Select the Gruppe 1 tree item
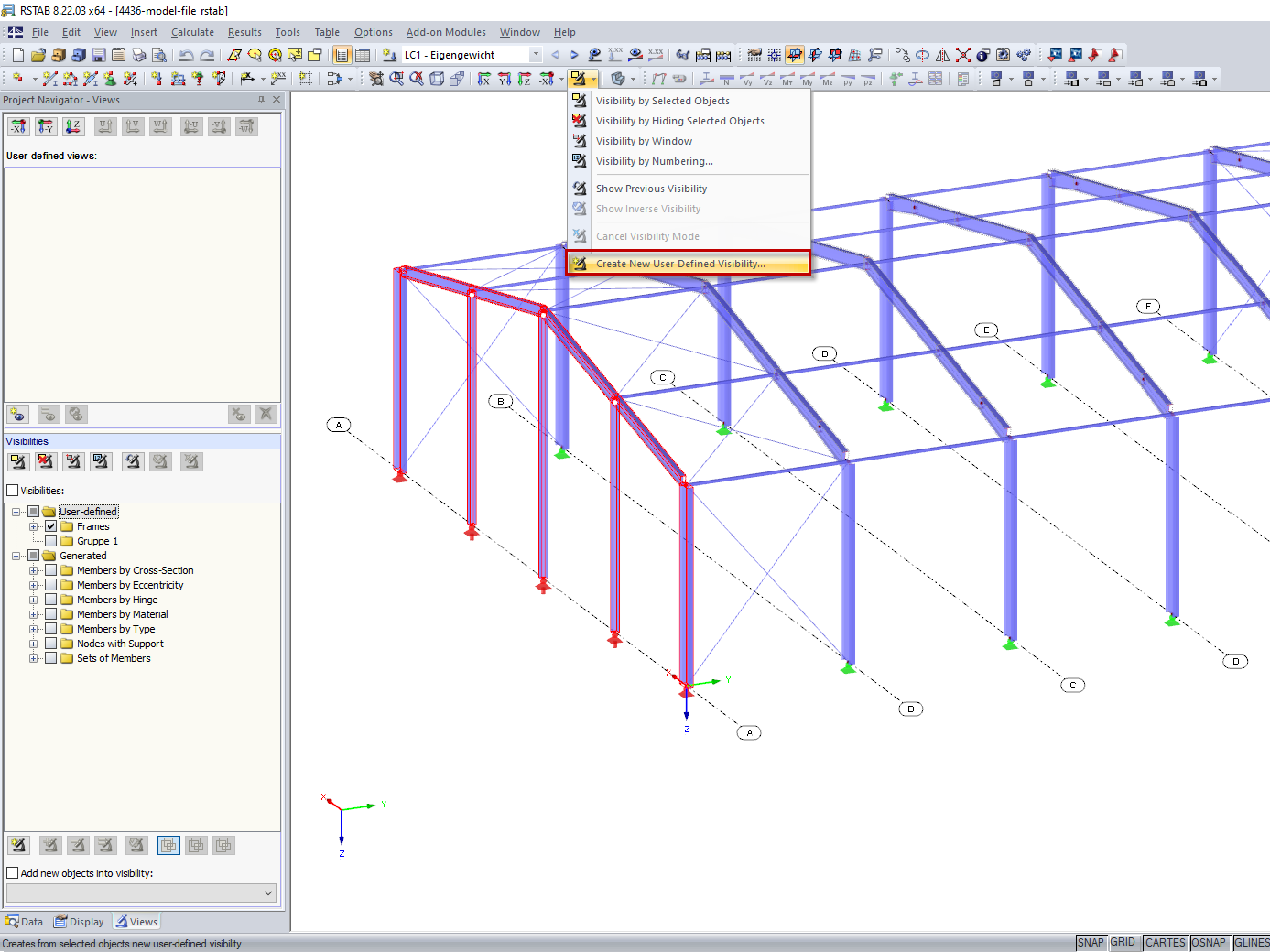The width and height of the screenshot is (1270, 952). click(97, 541)
